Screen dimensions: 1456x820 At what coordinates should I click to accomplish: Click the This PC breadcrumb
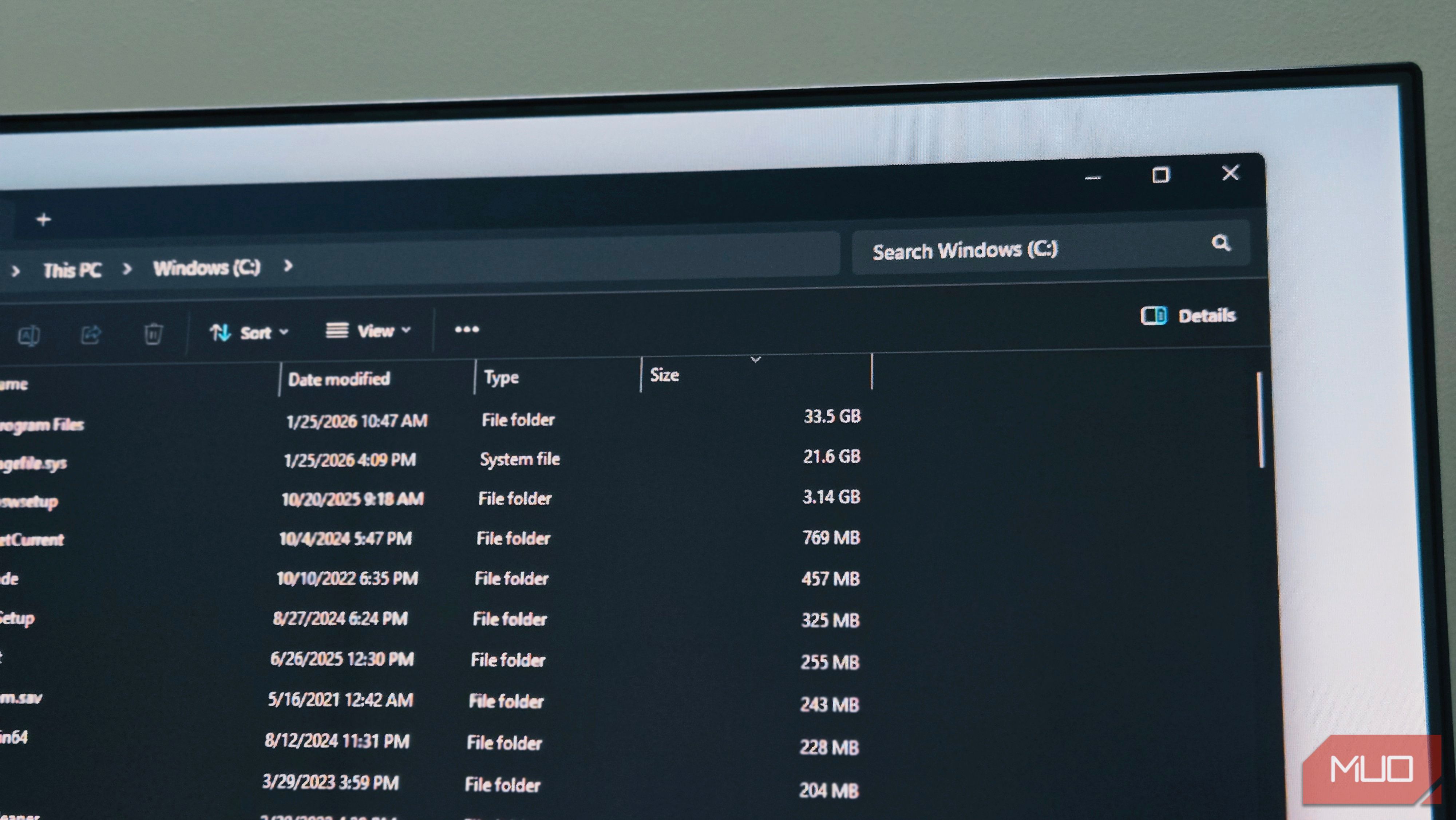[x=72, y=270]
